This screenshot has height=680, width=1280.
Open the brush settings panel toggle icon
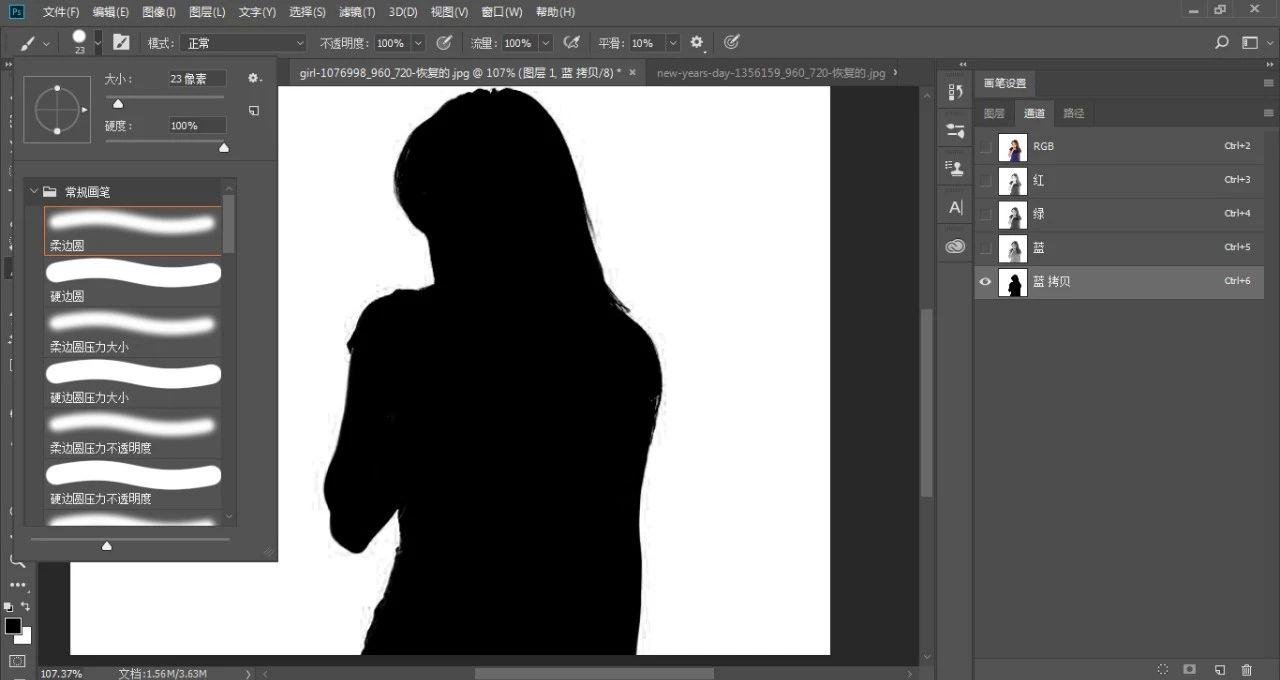pyautogui.click(x=121, y=43)
